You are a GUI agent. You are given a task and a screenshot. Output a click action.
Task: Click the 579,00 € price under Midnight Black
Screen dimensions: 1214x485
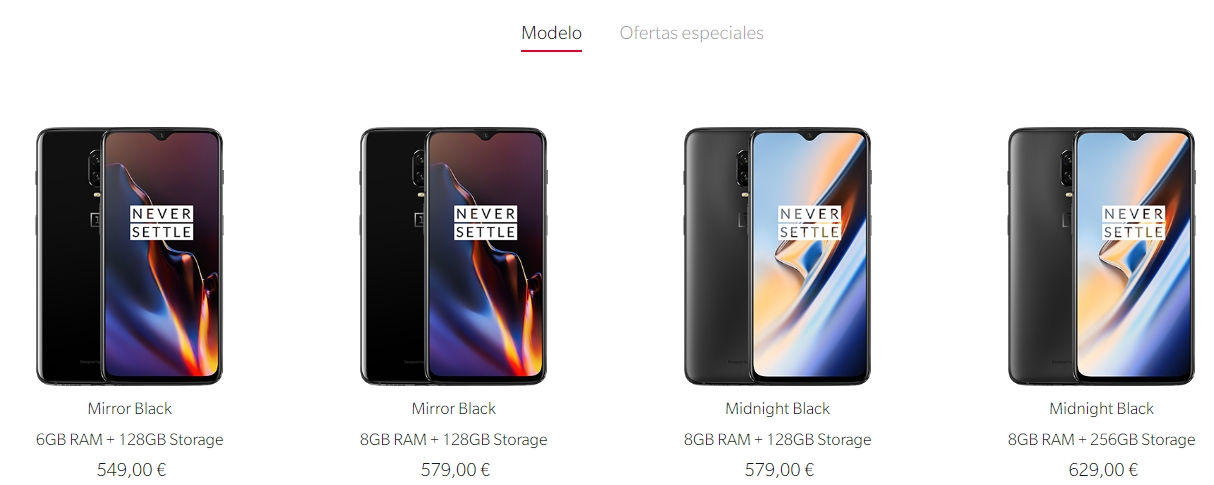[779, 470]
